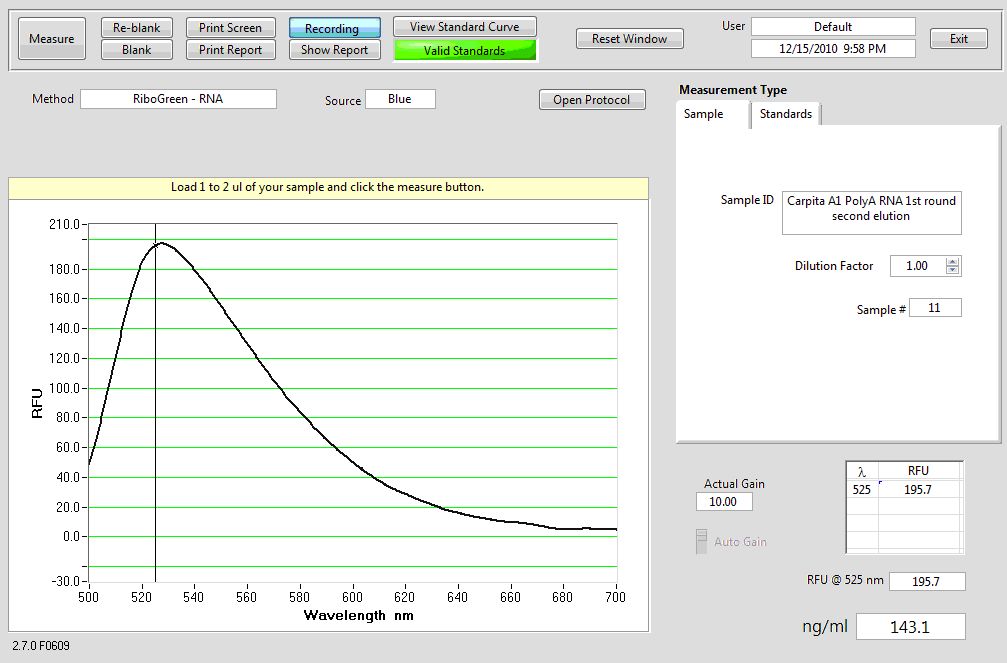The width and height of the screenshot is (1007, 663).
Task: Toggle the Auto Gain switch
Action: 702,542
